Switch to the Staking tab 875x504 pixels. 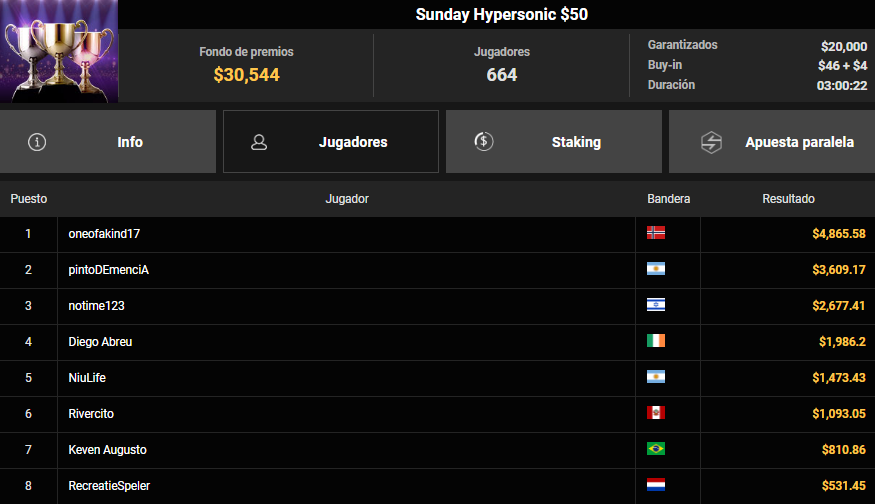click(554, 141)
